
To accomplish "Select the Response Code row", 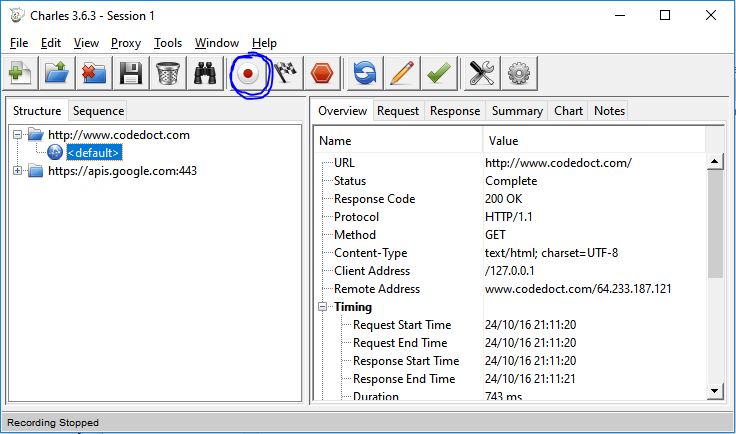I will click(x=512, y=199).
